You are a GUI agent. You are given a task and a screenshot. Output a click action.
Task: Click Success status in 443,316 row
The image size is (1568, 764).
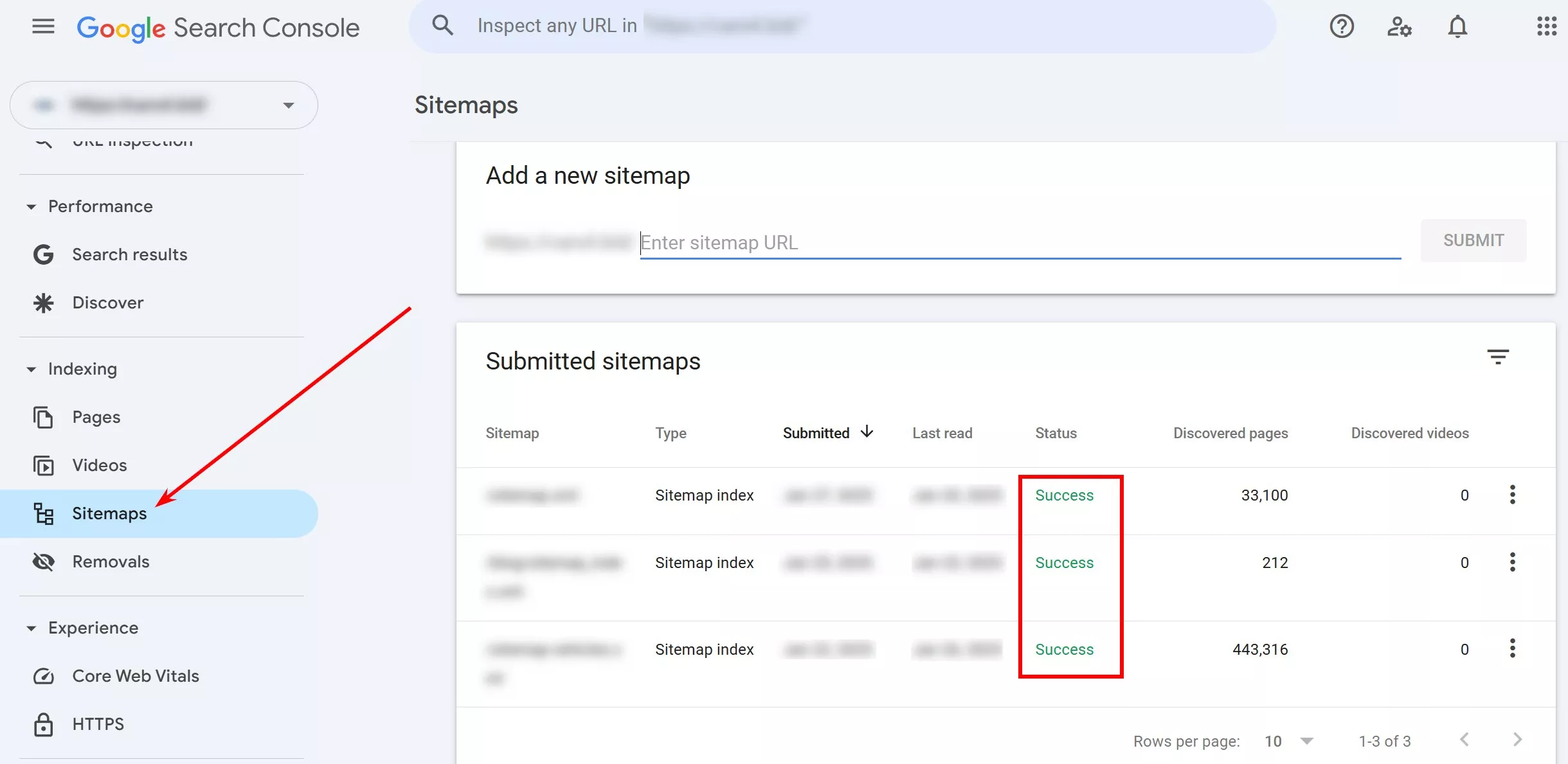coord(1064,650)
